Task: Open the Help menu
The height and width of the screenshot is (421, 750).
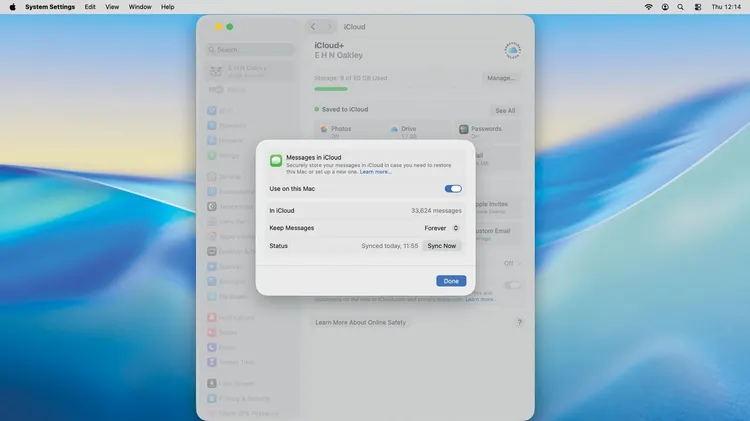Action: click(167, 7)
